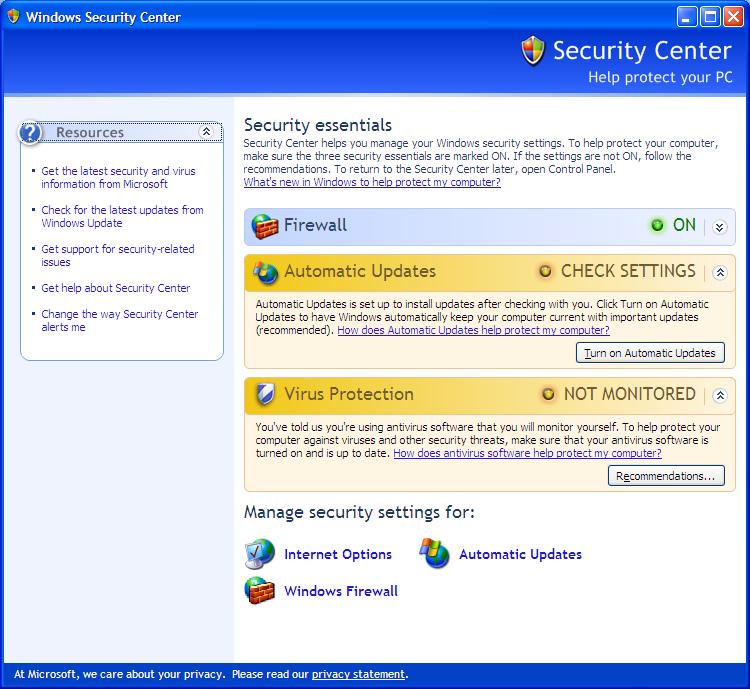Click the Firewall brick-wall globe icon
The height and width of the screenshot is (689, 750).
coord(265,226)
